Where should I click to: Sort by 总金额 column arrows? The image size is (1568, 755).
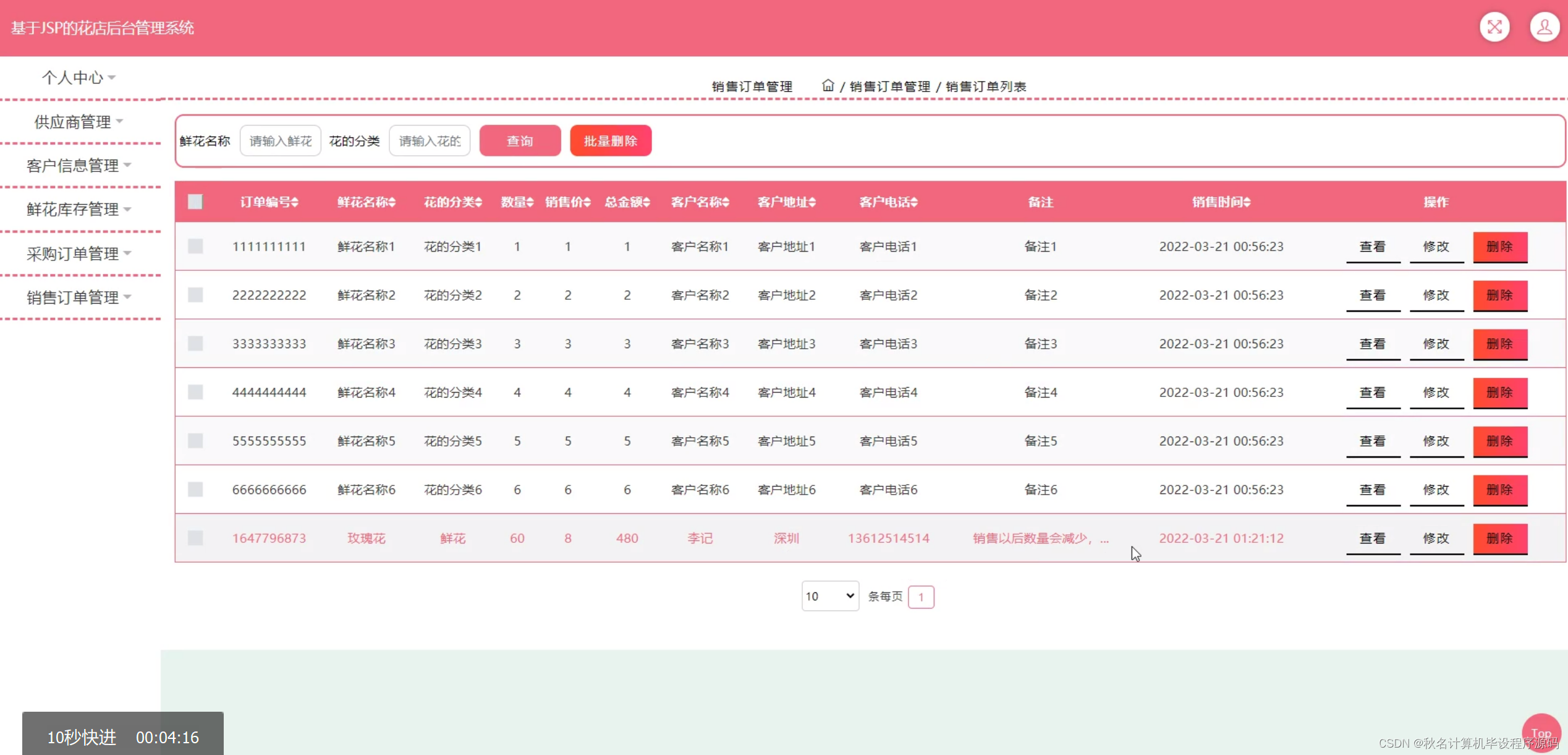pos(646,202)
